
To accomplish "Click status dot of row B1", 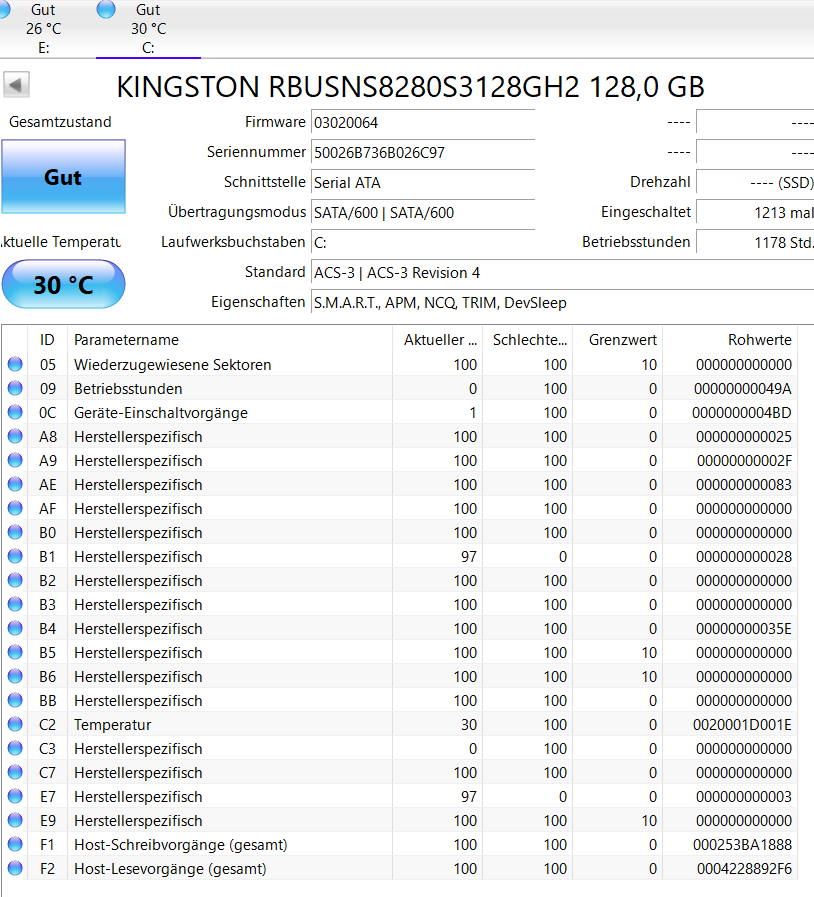I will tap(15, 556).
